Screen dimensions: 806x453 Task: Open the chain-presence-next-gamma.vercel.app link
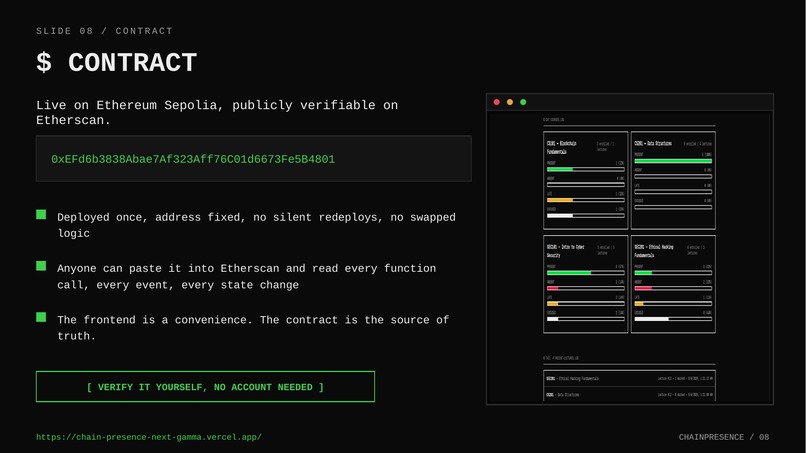(x=149, y=437)
